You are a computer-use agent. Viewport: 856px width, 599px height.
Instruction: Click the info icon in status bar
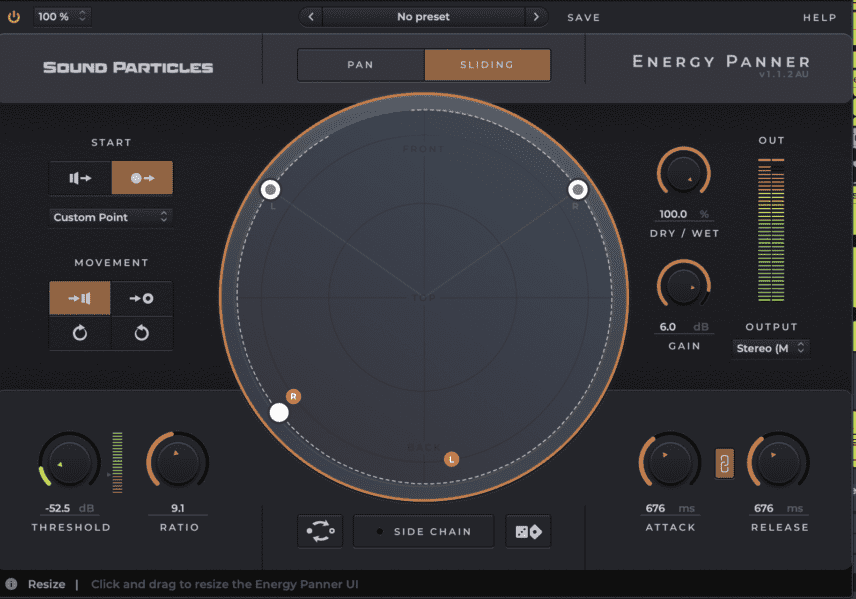click(x=11, y=584)
